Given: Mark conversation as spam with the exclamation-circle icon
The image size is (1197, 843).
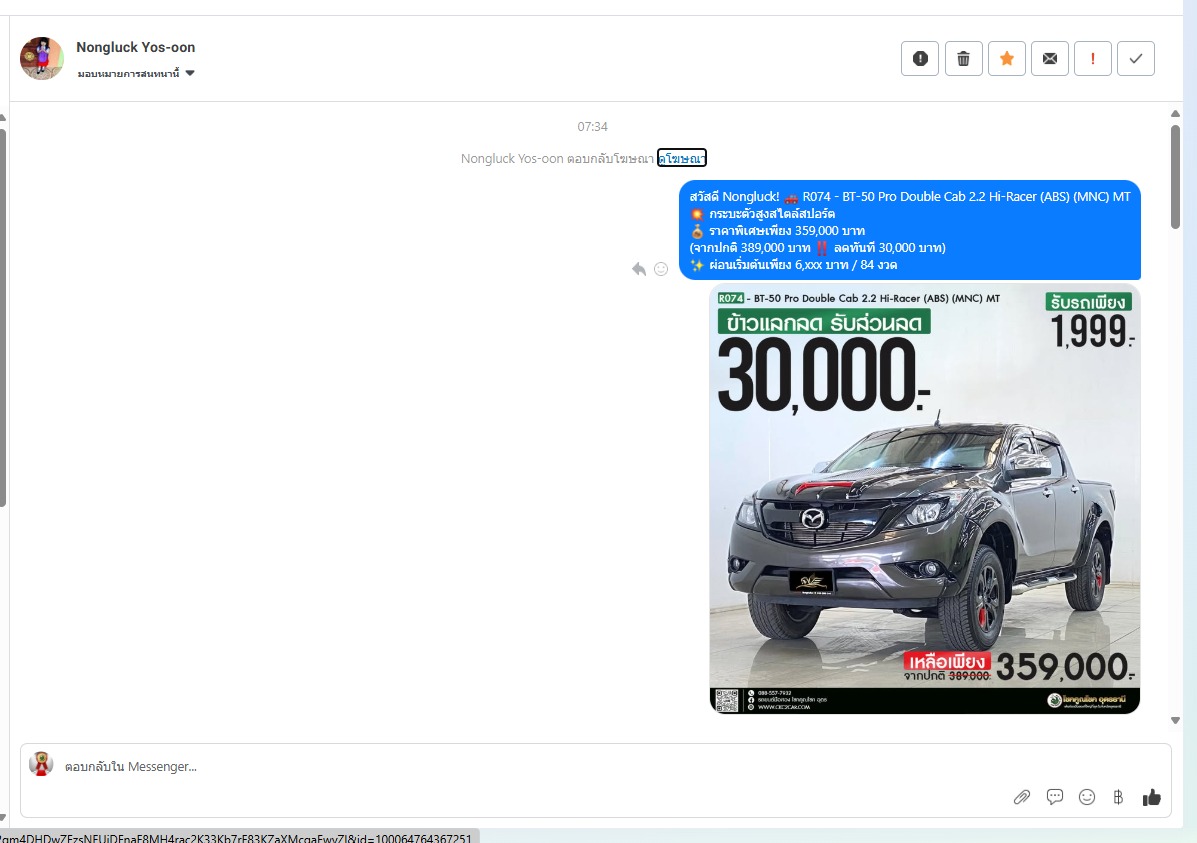Looking at the screenshot, I should [x=920, y=58].
